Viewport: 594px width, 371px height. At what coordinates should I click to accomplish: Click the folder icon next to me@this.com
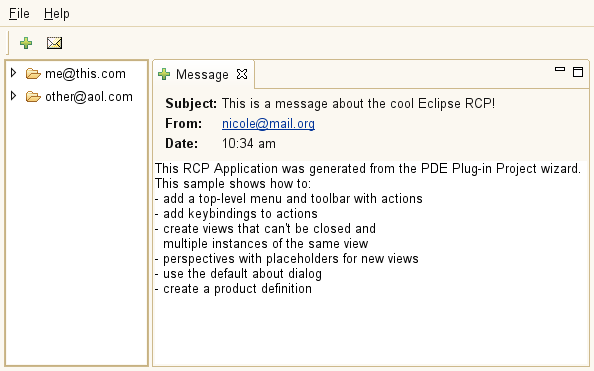point(33,74)
